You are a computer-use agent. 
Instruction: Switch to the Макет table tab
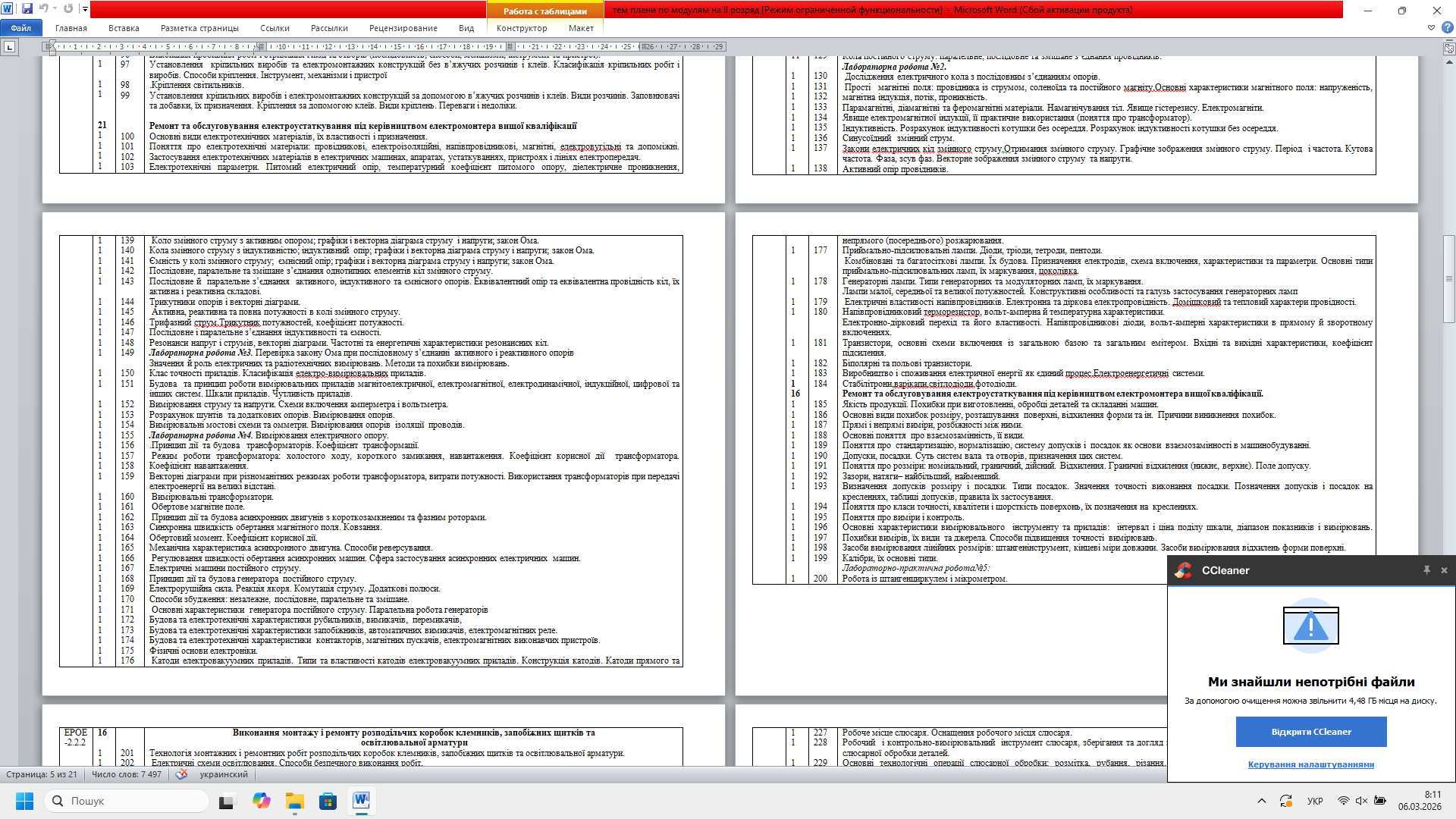581,28
